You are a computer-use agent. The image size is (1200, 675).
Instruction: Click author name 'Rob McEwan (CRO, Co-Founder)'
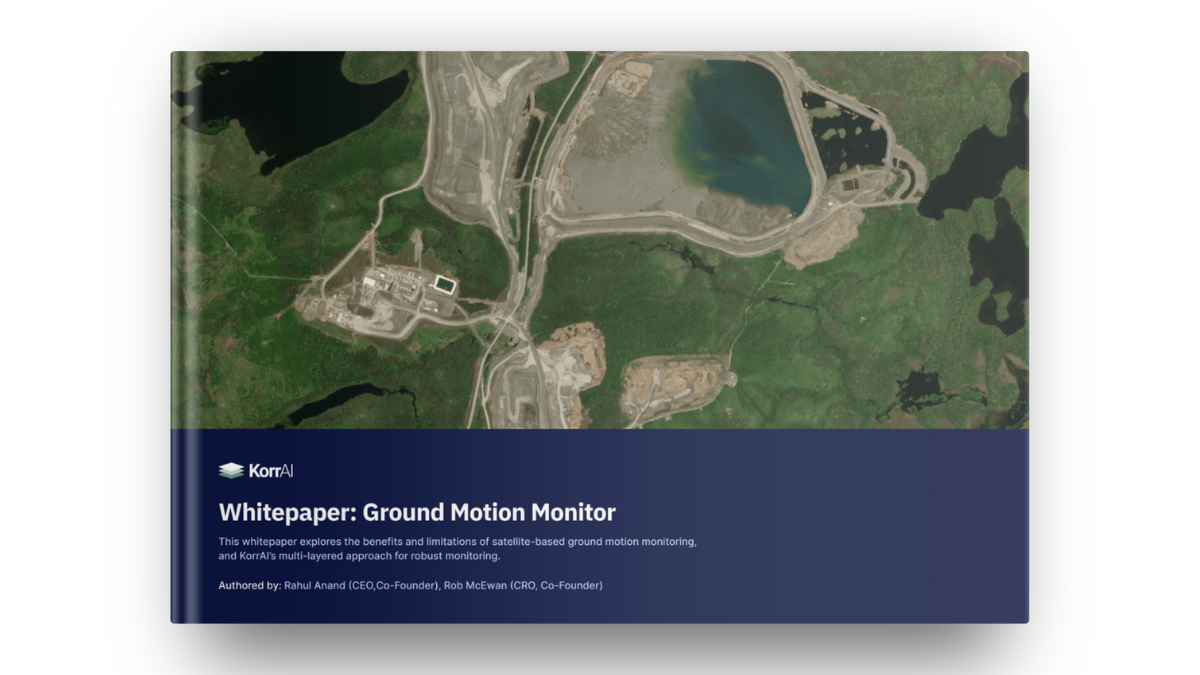click(x=523, y=585)
